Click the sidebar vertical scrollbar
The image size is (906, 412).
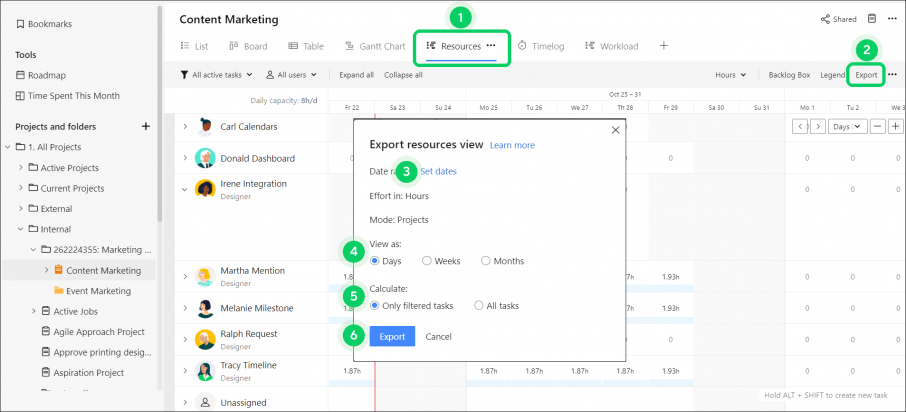point(159,116)
